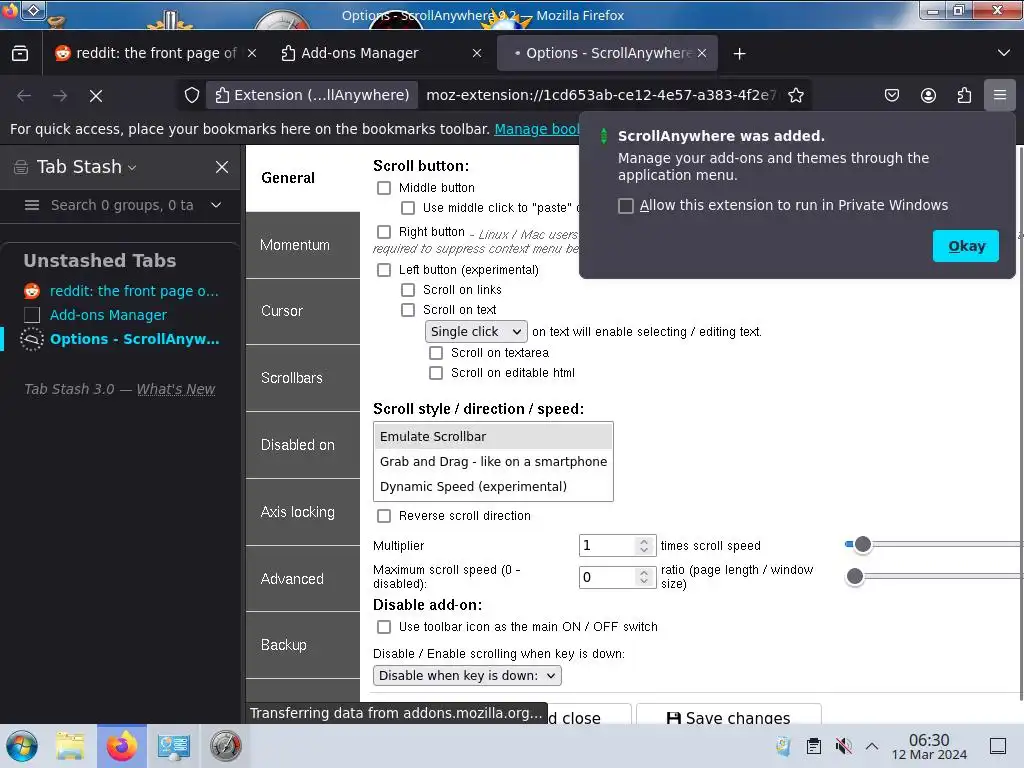Toggle Scroll on text checkbox
This screenshot has height=768, width=1024.
[408, 310]
